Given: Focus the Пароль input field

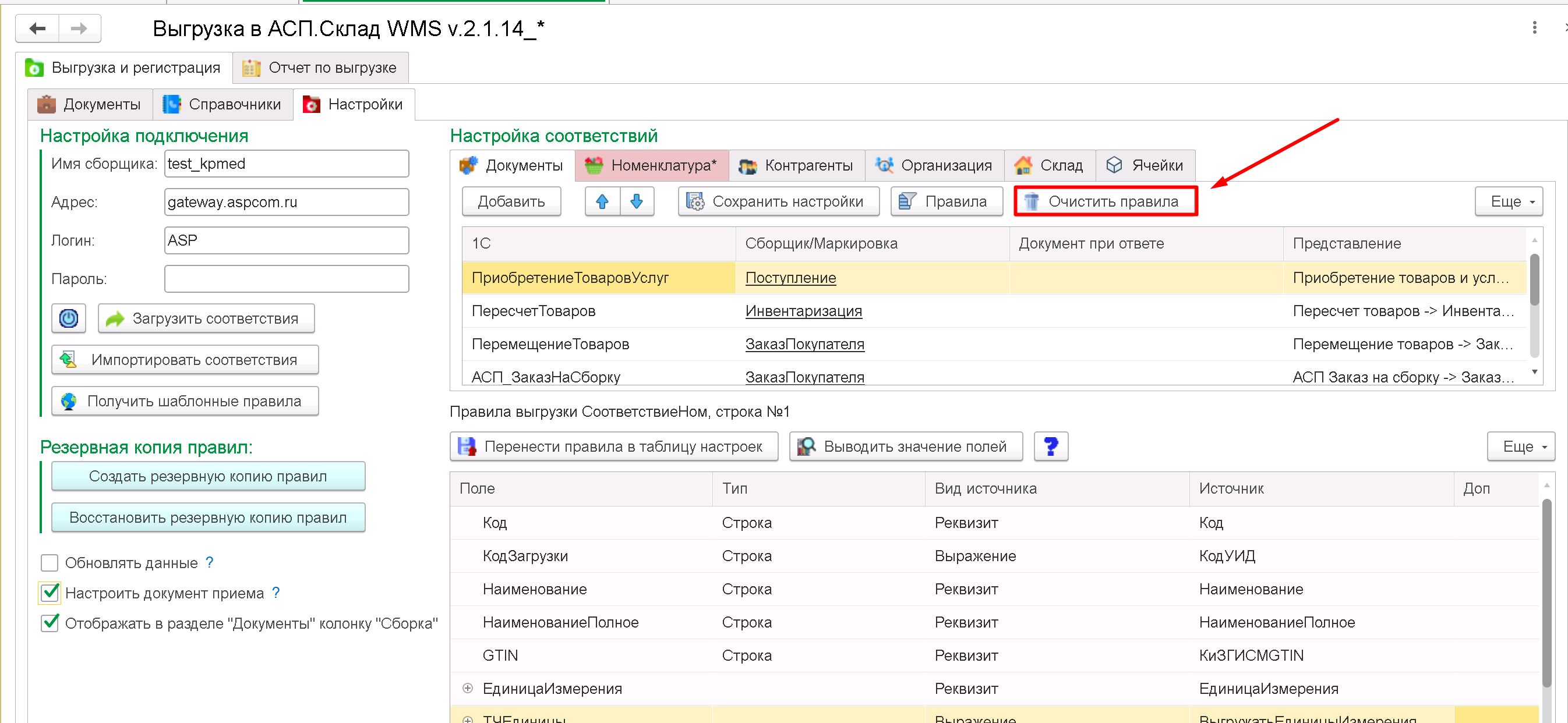Looking at the screenshot, I should tap(286, 279).
